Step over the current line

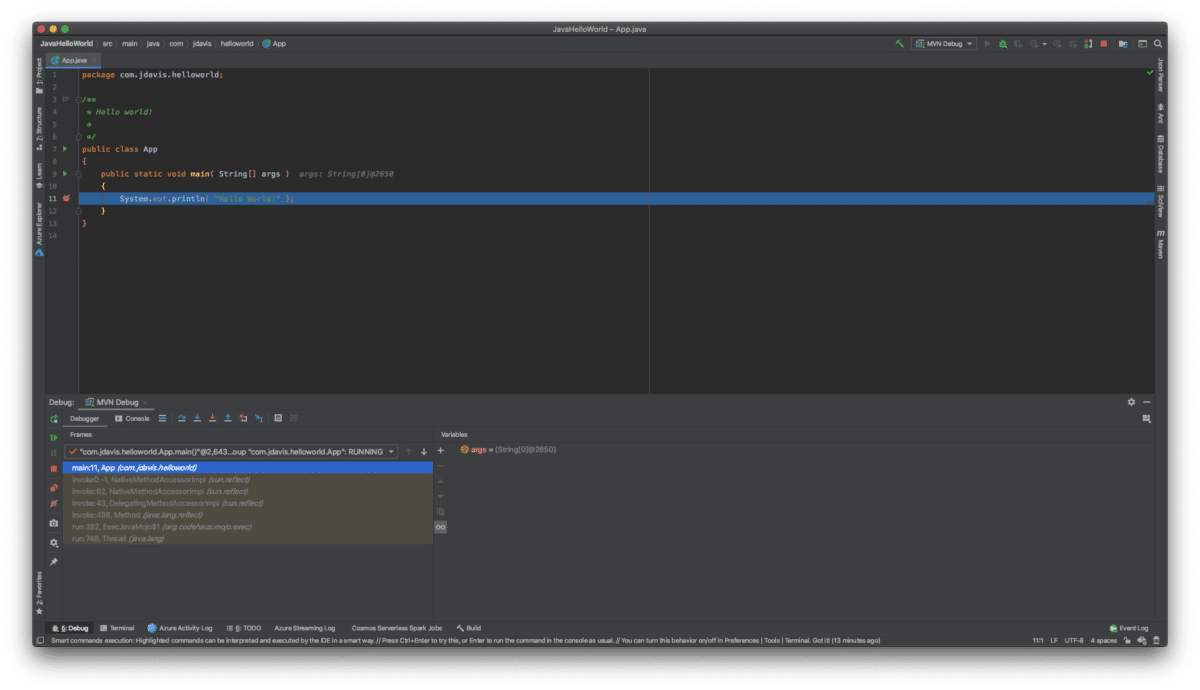182,417
